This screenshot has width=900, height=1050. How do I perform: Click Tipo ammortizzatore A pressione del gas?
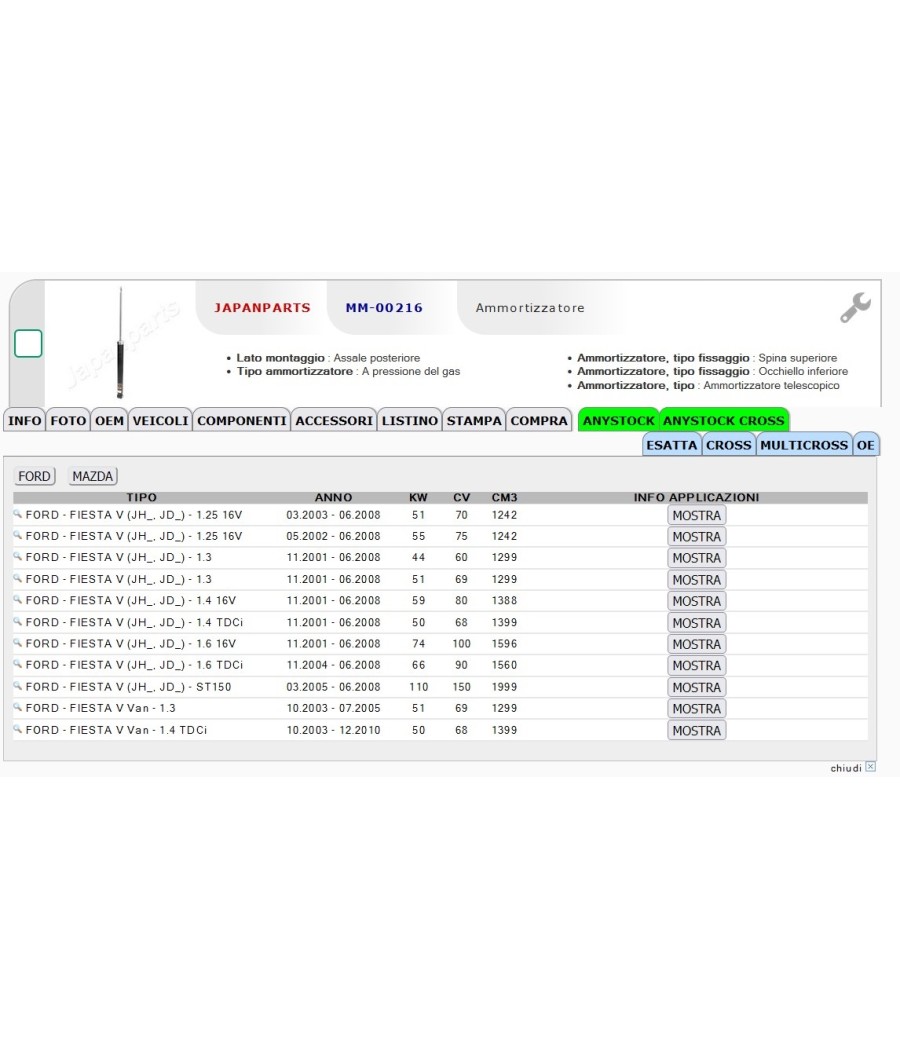[348, 371]
